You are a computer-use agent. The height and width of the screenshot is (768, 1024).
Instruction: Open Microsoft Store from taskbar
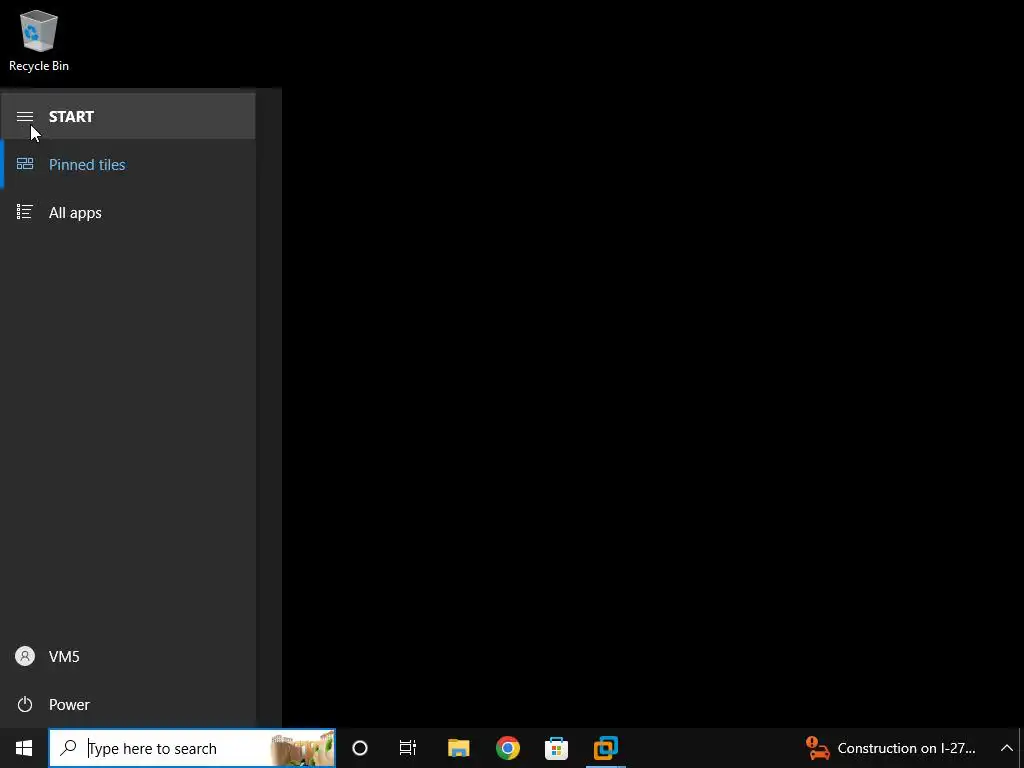(x=556, y=748)
